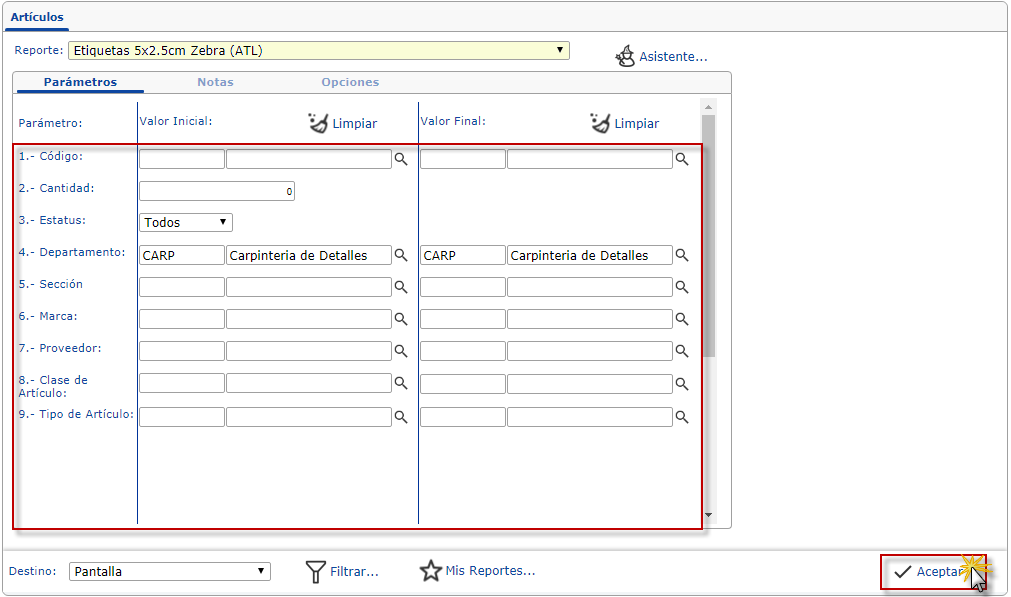
Task: Open lookup for initial Marca value
Action: pos(400,319)
